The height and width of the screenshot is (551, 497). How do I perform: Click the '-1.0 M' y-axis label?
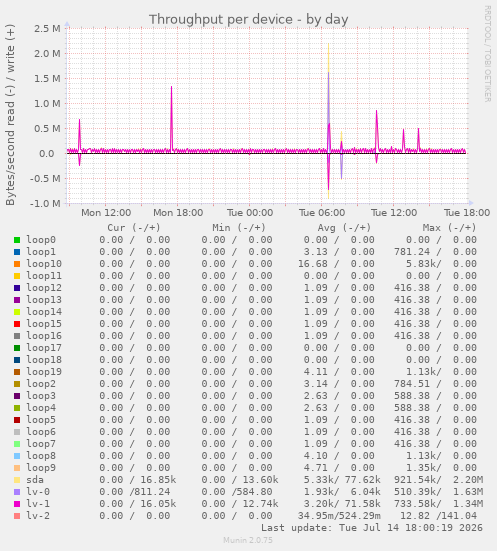click(45, 203)
